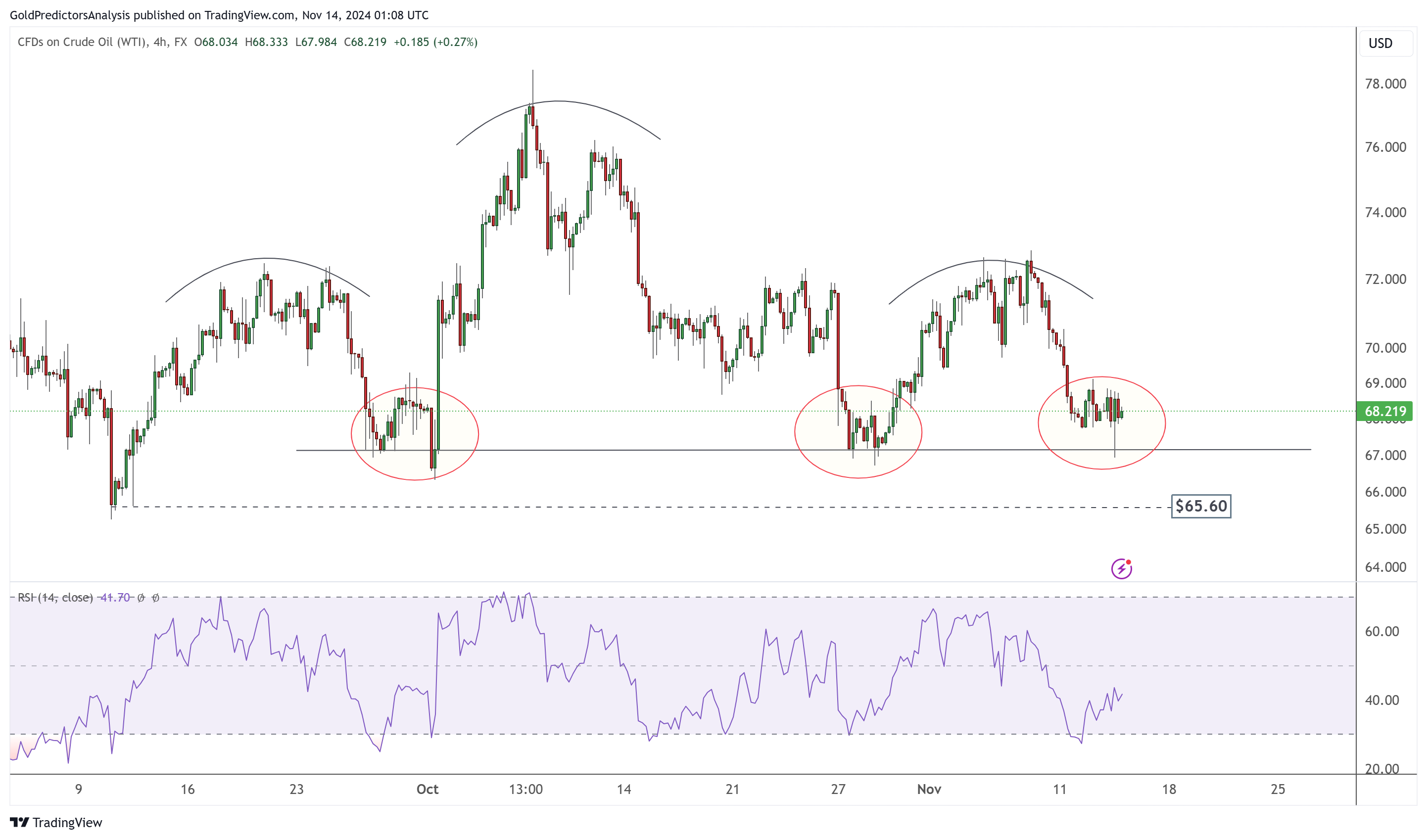Click the Nov label on the time axis

(929, 789)
